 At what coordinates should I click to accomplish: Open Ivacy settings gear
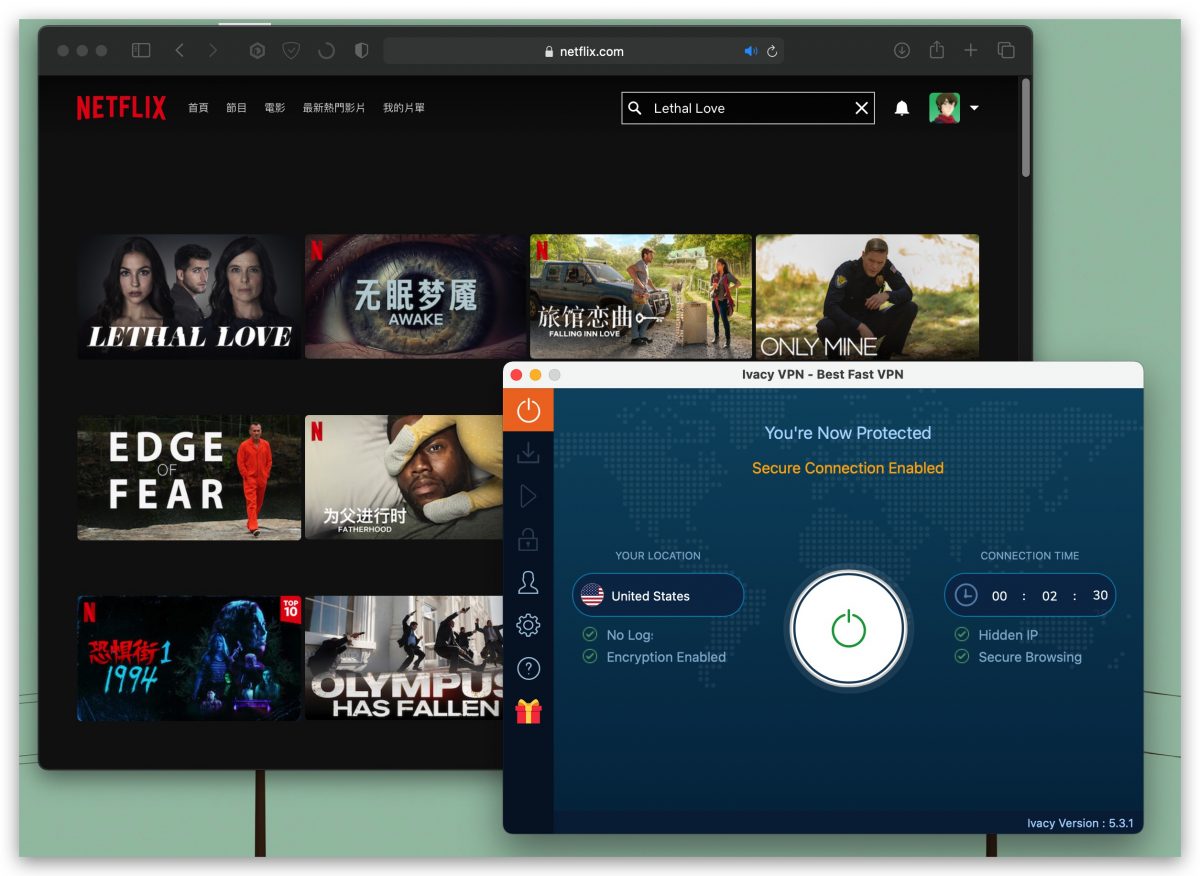click(x=528, y=626)
